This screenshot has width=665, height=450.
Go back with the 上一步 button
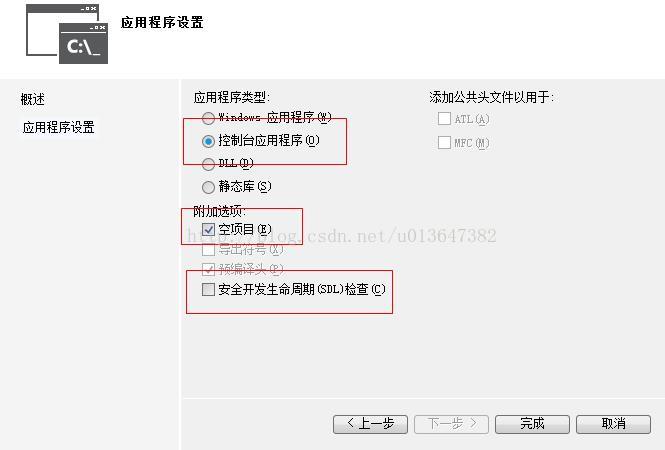click(370, 424)
